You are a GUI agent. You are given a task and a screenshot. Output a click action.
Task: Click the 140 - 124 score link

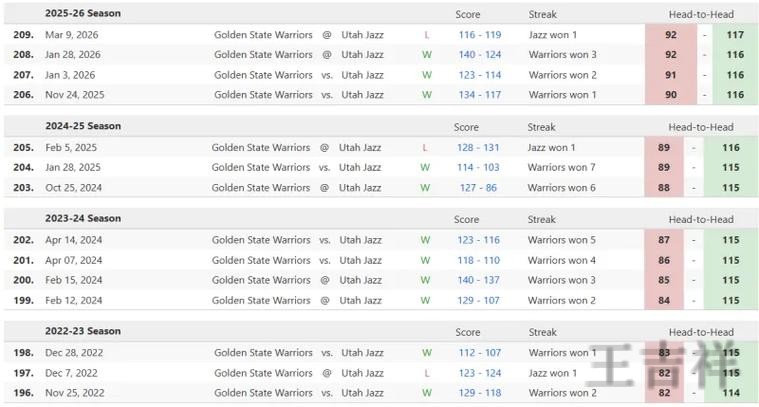[480, 55]
